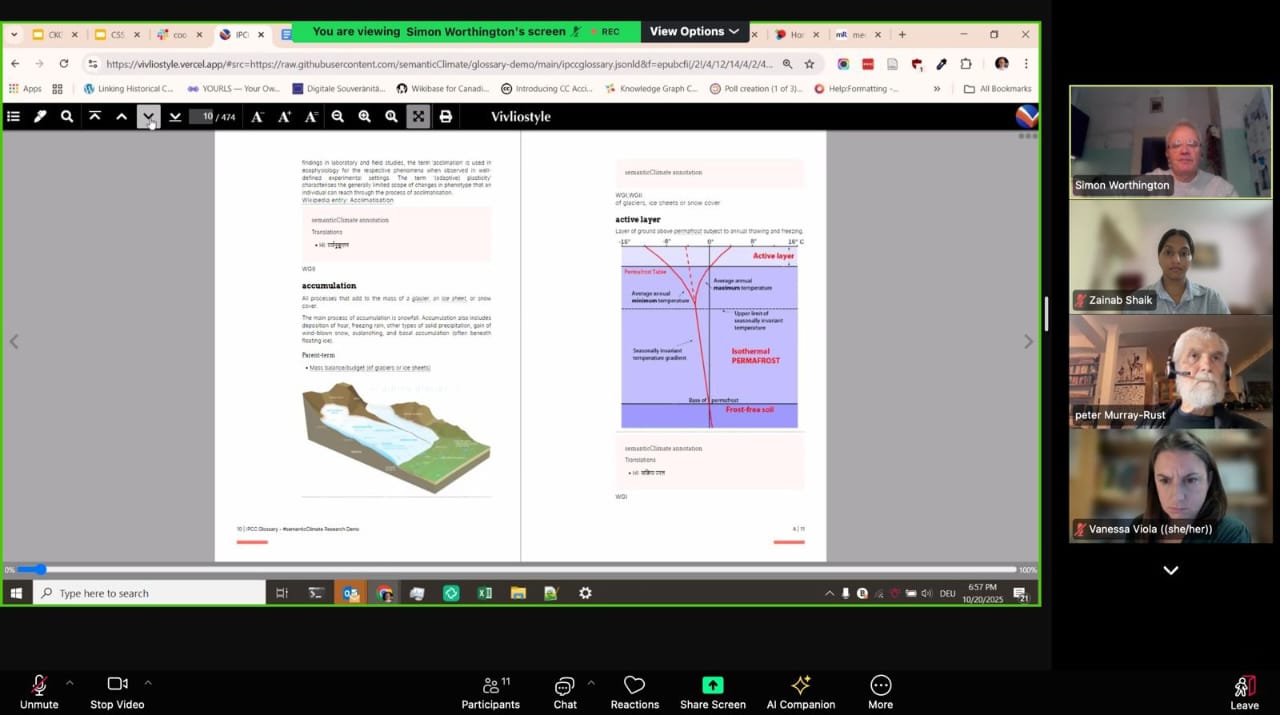Expand audio options caret beside Unmute
Screen dimensions: 1280x715
(69, 683)
